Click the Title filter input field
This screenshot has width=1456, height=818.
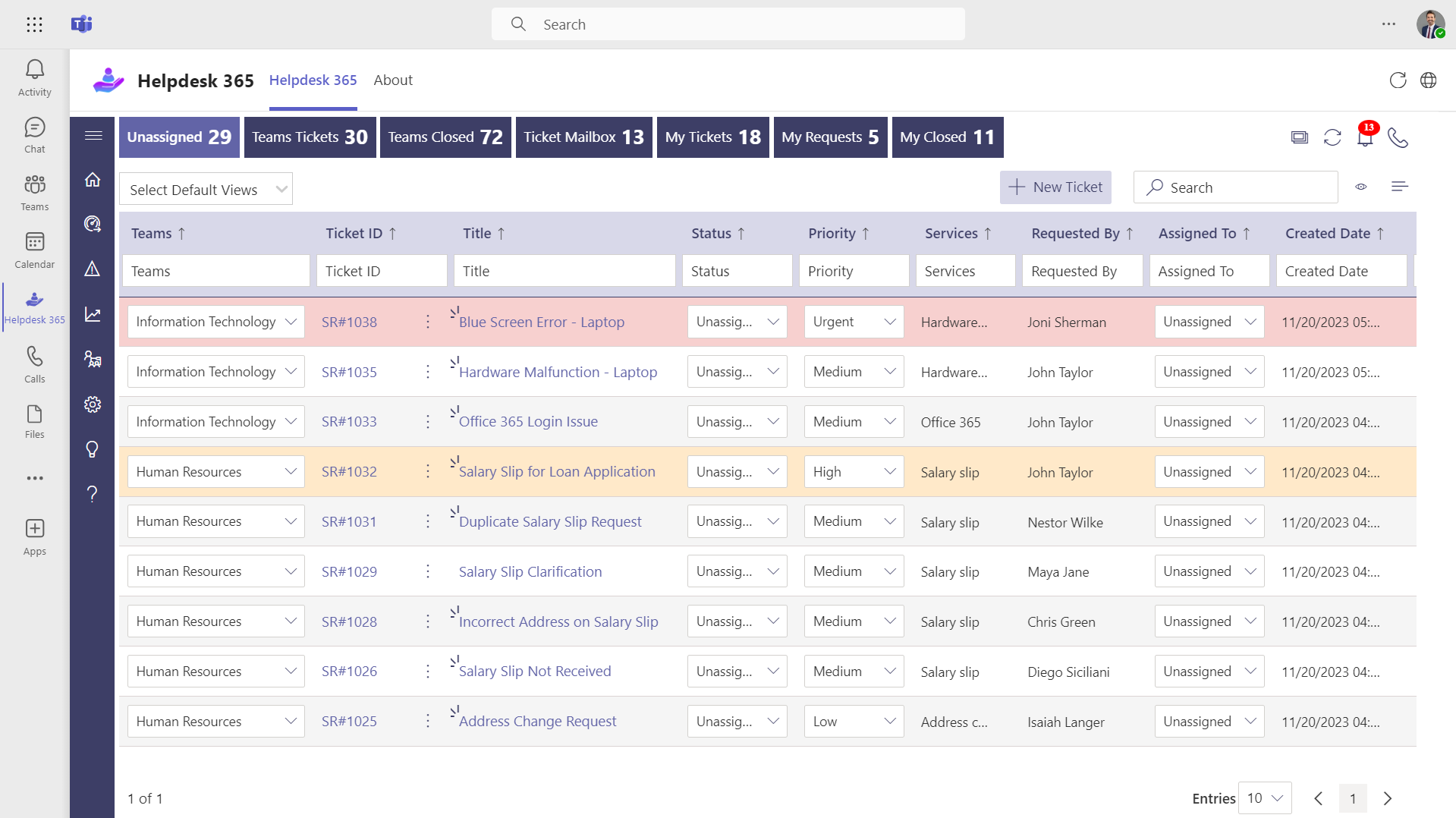pos(564,271)
